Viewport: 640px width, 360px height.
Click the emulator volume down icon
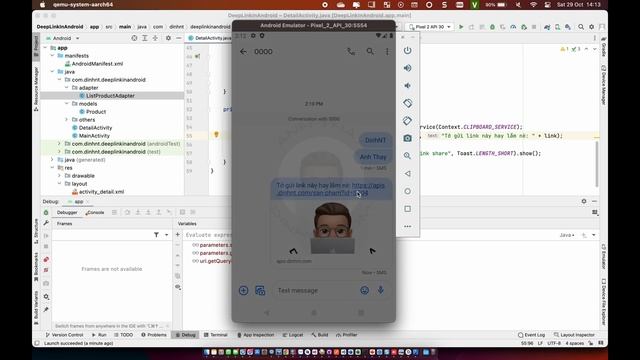(x=407, y=86)
